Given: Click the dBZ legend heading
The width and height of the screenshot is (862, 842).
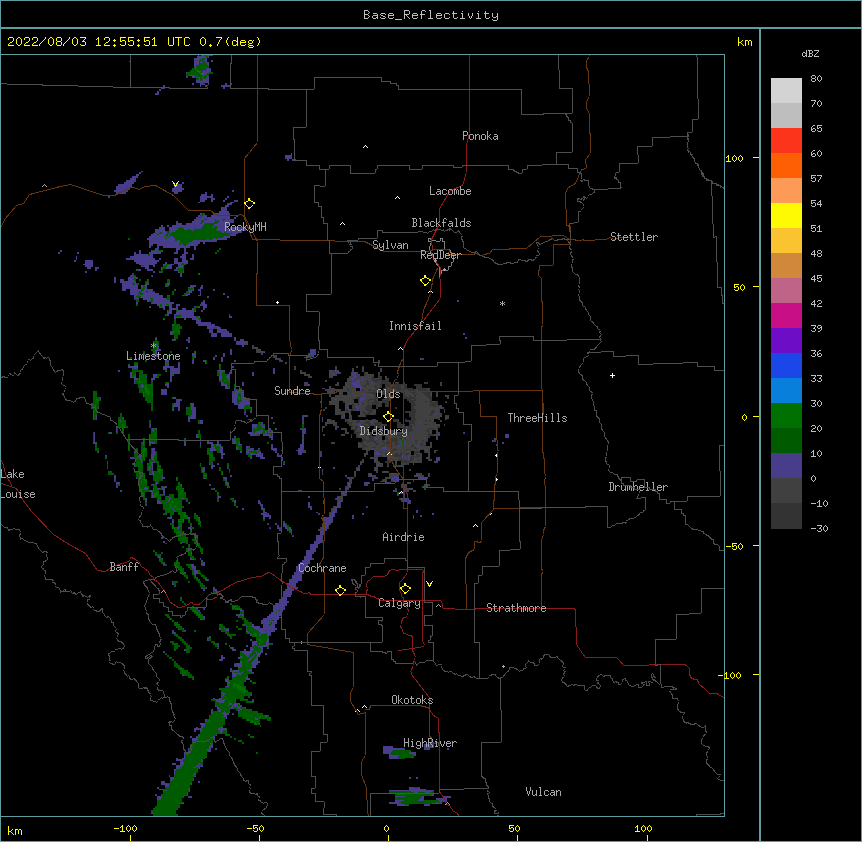Looking at the screenshot, I should coord(810,53).
